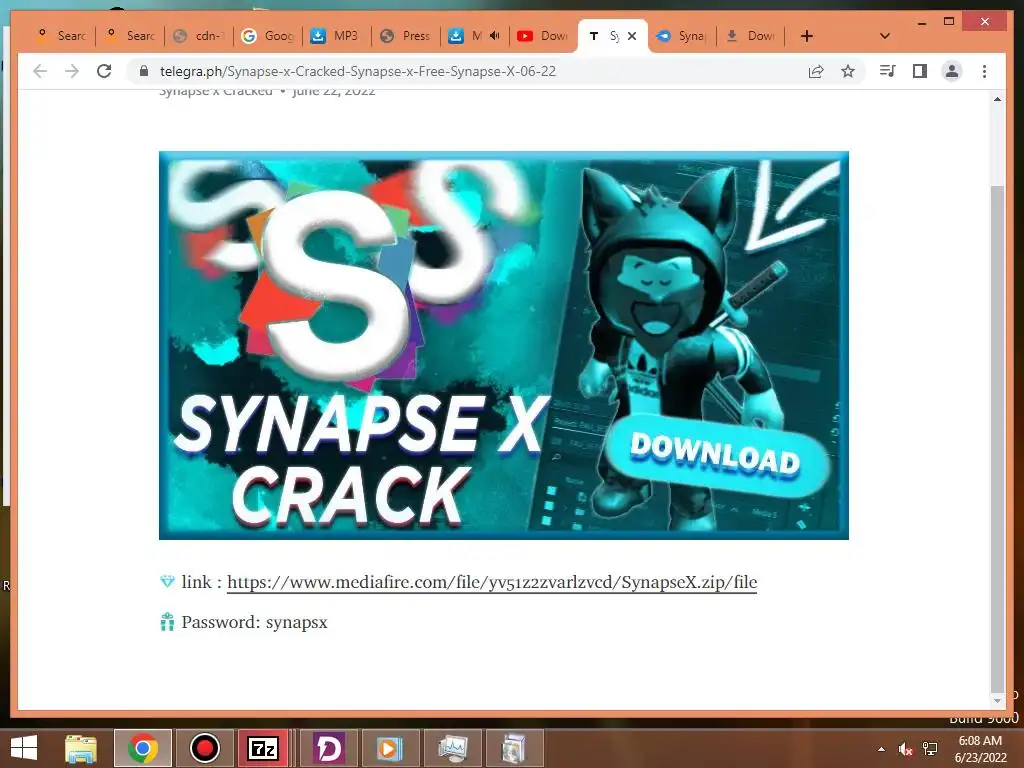Mute the tab playing audio
The width and height of the screenshot is (1024, 768).
[494, 36]
